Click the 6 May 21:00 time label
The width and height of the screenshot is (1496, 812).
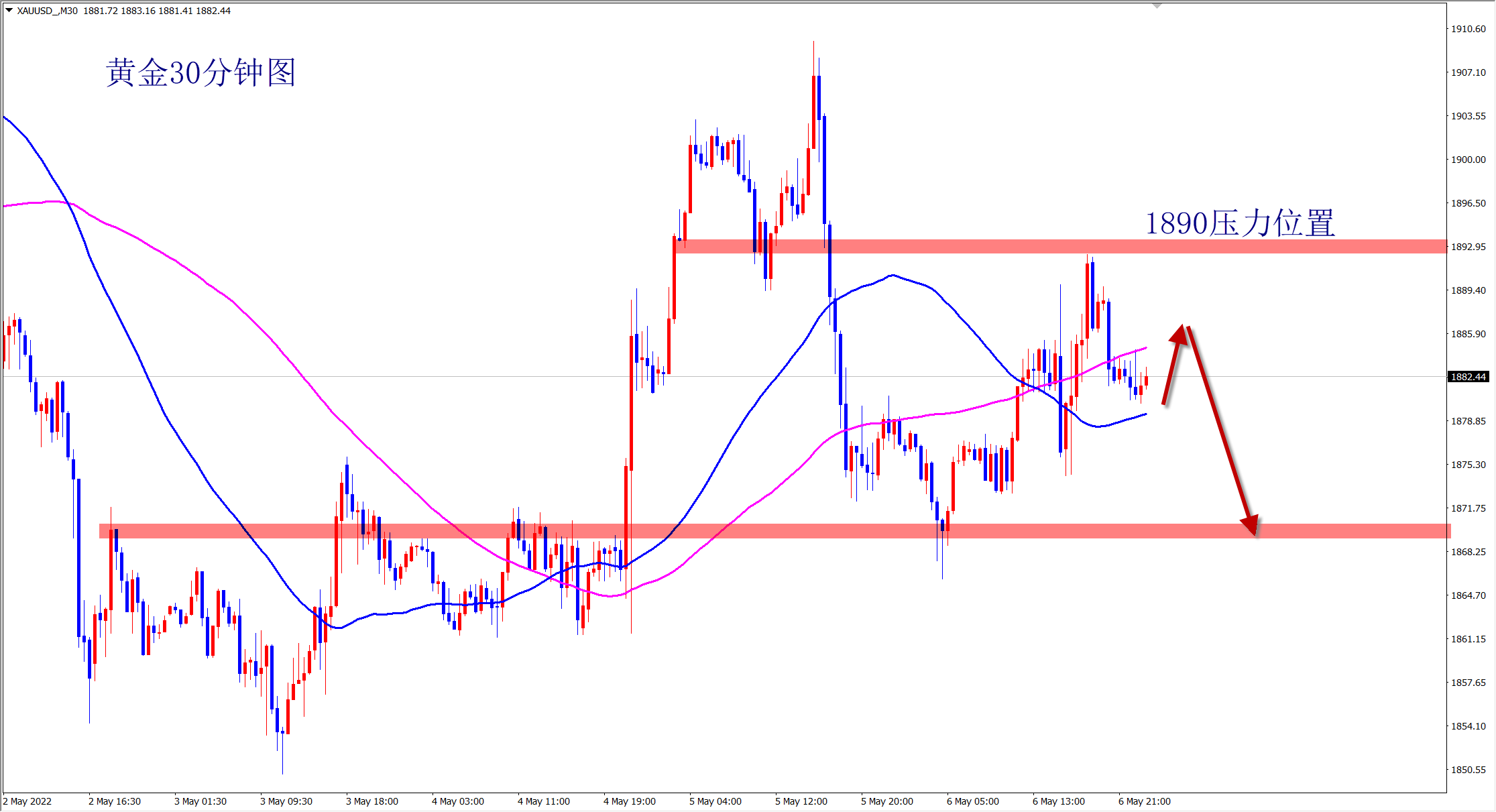coord(1144,801)
